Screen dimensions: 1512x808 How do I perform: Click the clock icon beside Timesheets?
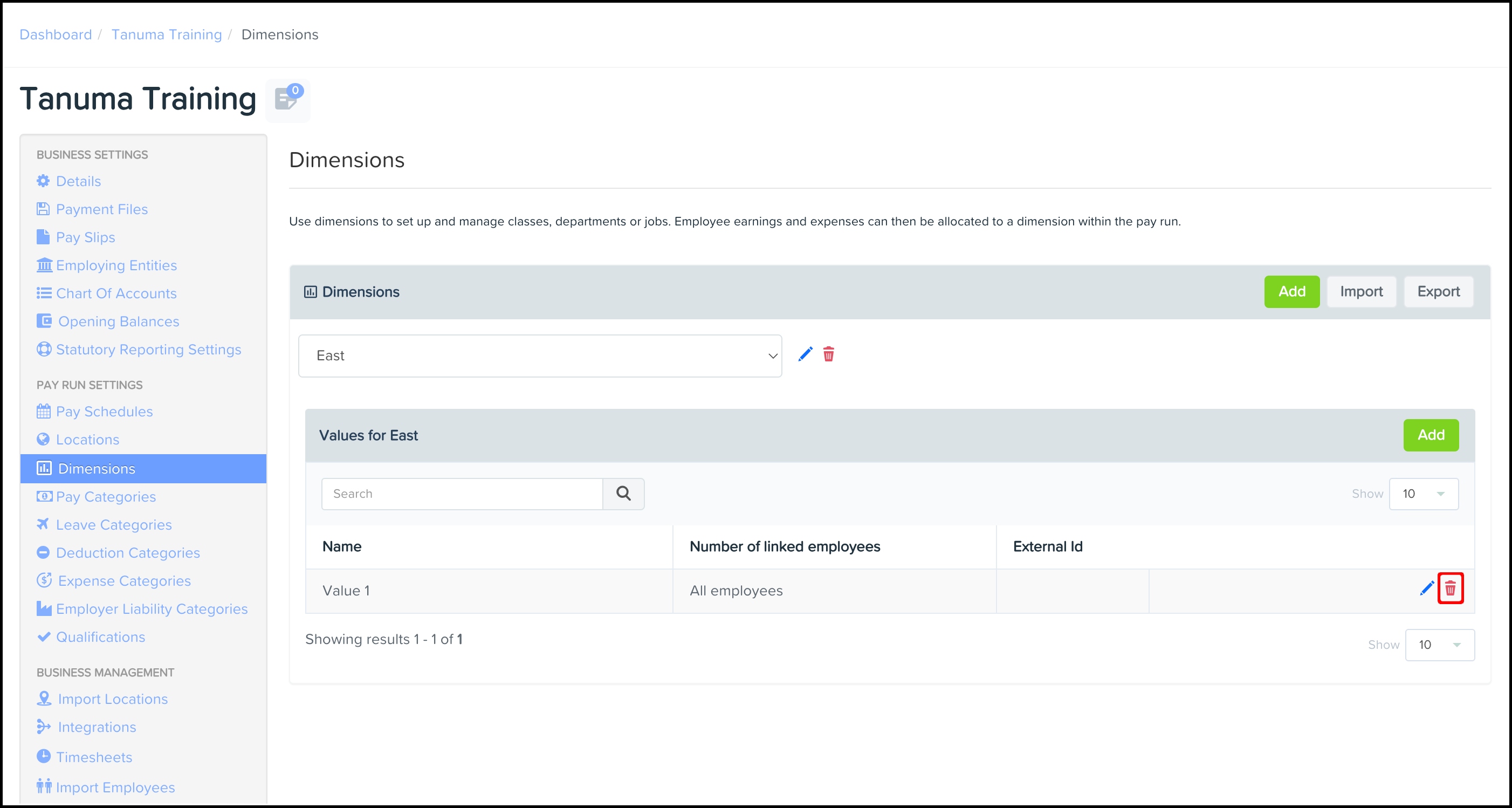[43, 756]
